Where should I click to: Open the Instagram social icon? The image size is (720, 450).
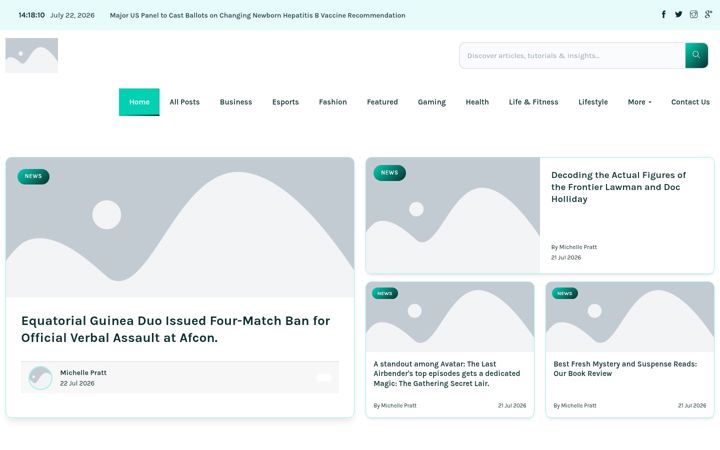tap(694, 15)
